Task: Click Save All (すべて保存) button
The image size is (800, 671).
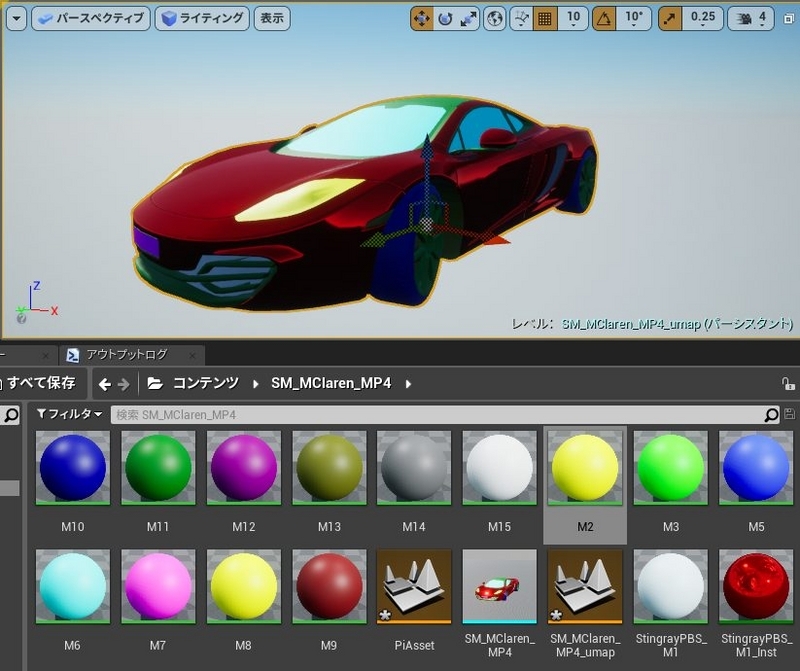Action: coord(41,383)
